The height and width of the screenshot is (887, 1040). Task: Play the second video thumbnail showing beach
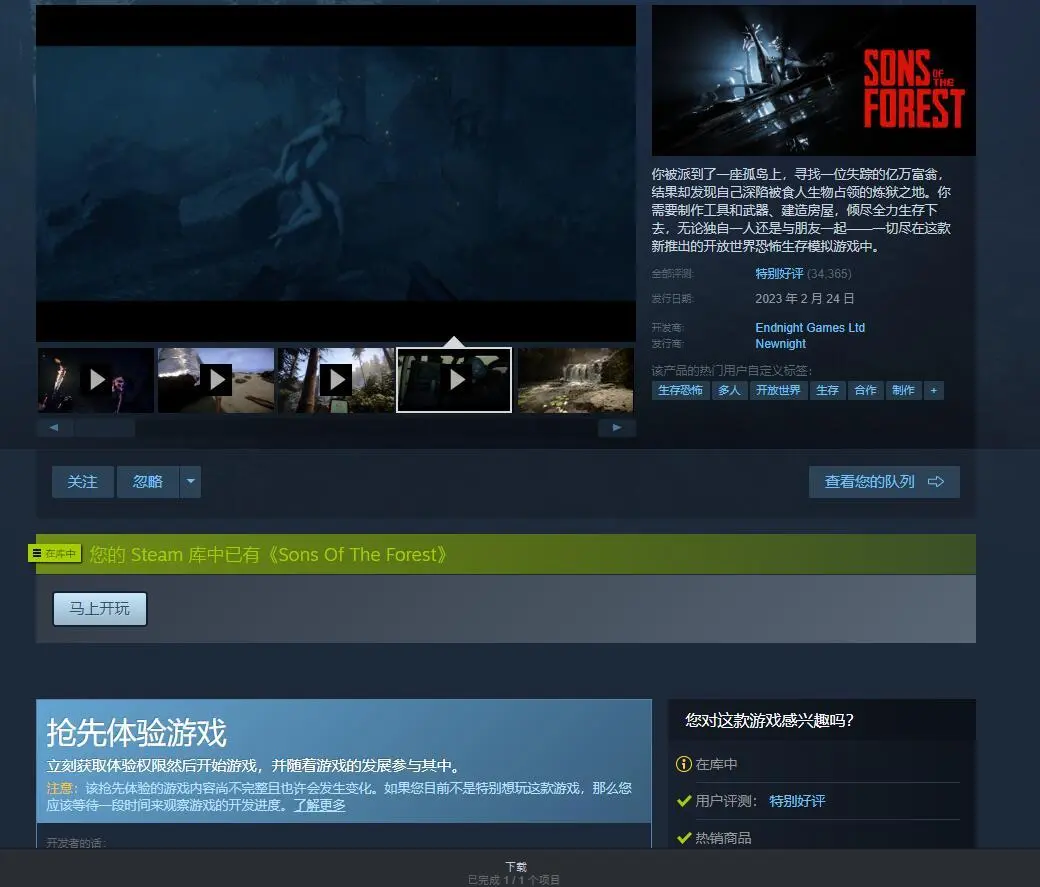pos(216,380)
